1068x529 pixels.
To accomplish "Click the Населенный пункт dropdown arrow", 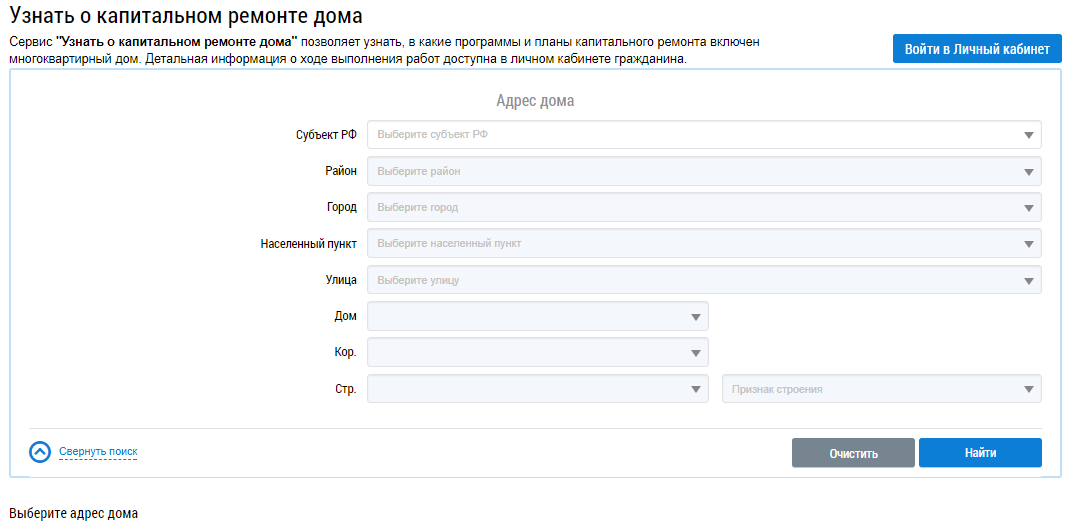I will (x=1028, y=244).
